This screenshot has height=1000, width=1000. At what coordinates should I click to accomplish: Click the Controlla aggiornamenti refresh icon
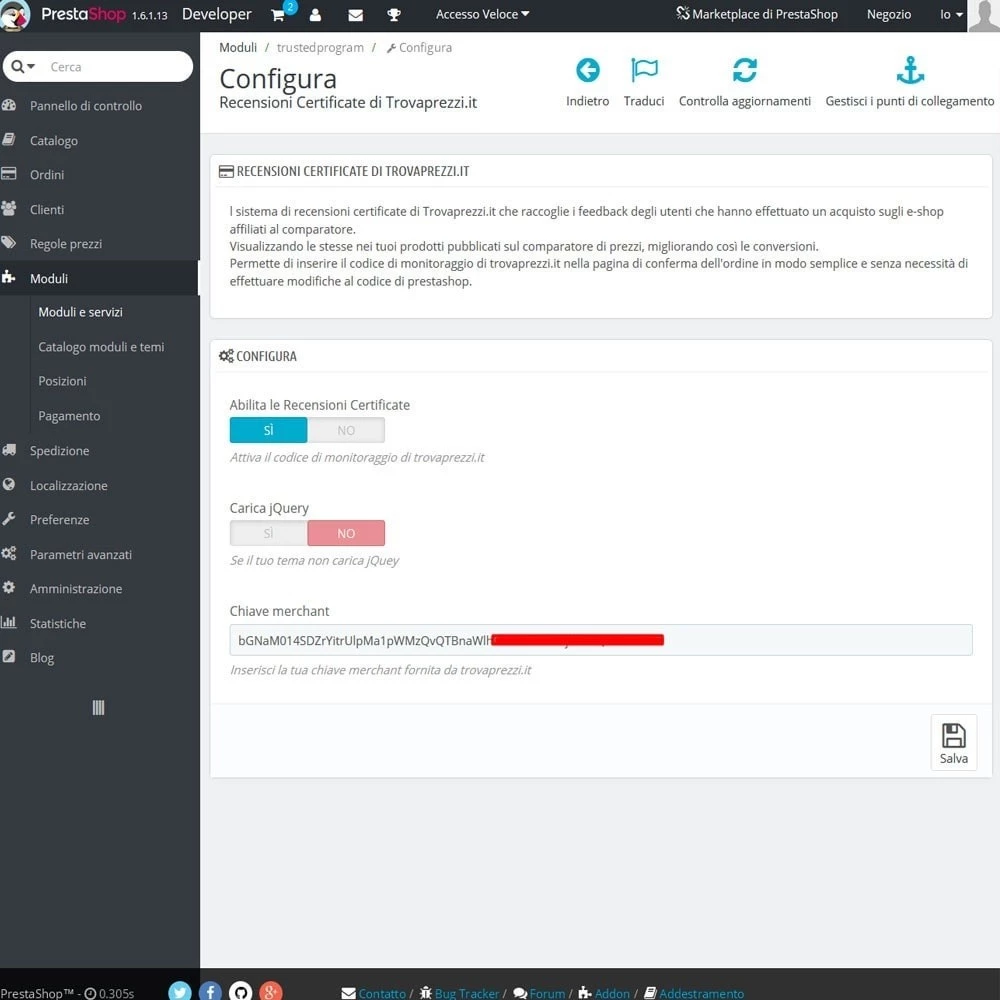click(744, 70)
